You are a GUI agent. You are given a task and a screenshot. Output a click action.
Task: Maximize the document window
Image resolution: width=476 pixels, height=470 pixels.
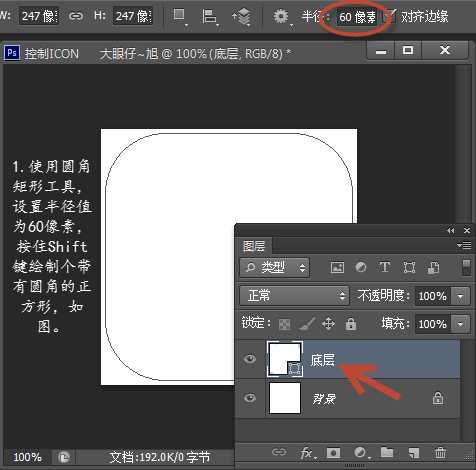click(408, 50)
